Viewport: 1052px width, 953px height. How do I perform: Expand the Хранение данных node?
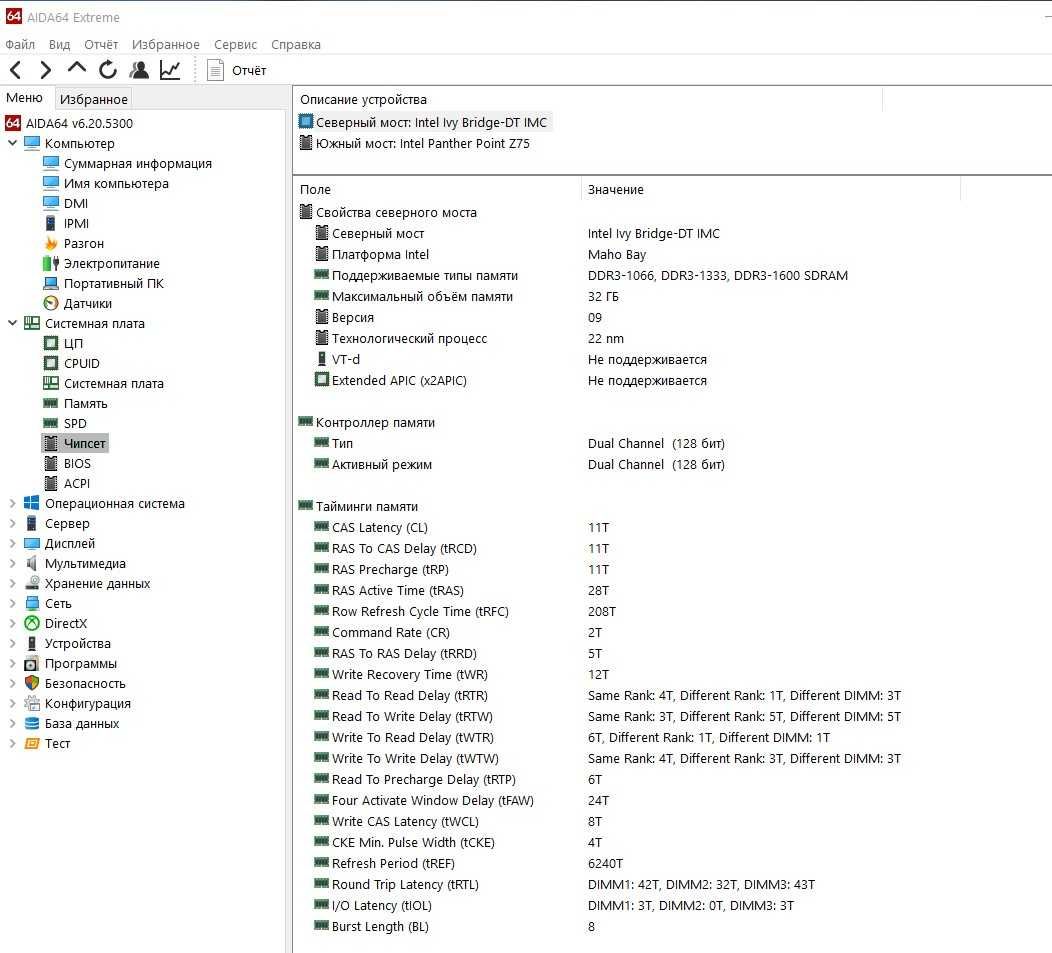click(12, 583)
